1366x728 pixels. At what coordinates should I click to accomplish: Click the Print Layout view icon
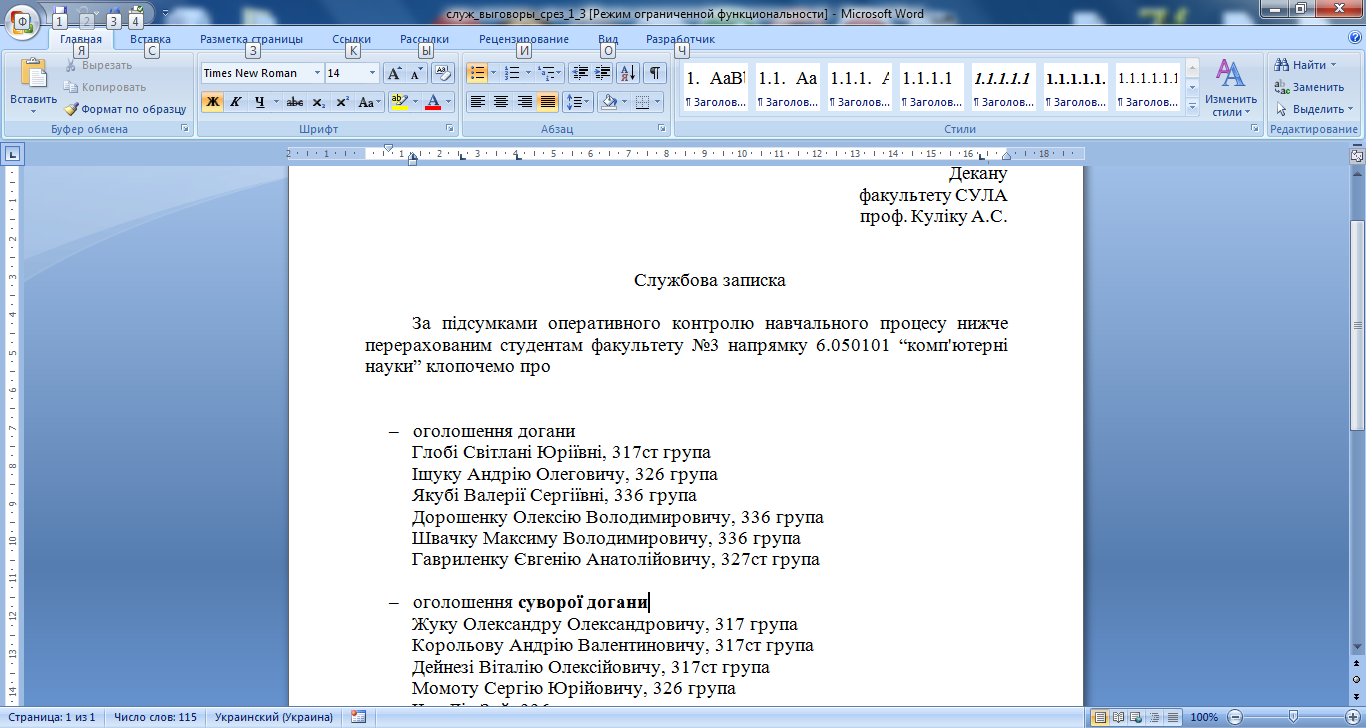pos(1100,717)
